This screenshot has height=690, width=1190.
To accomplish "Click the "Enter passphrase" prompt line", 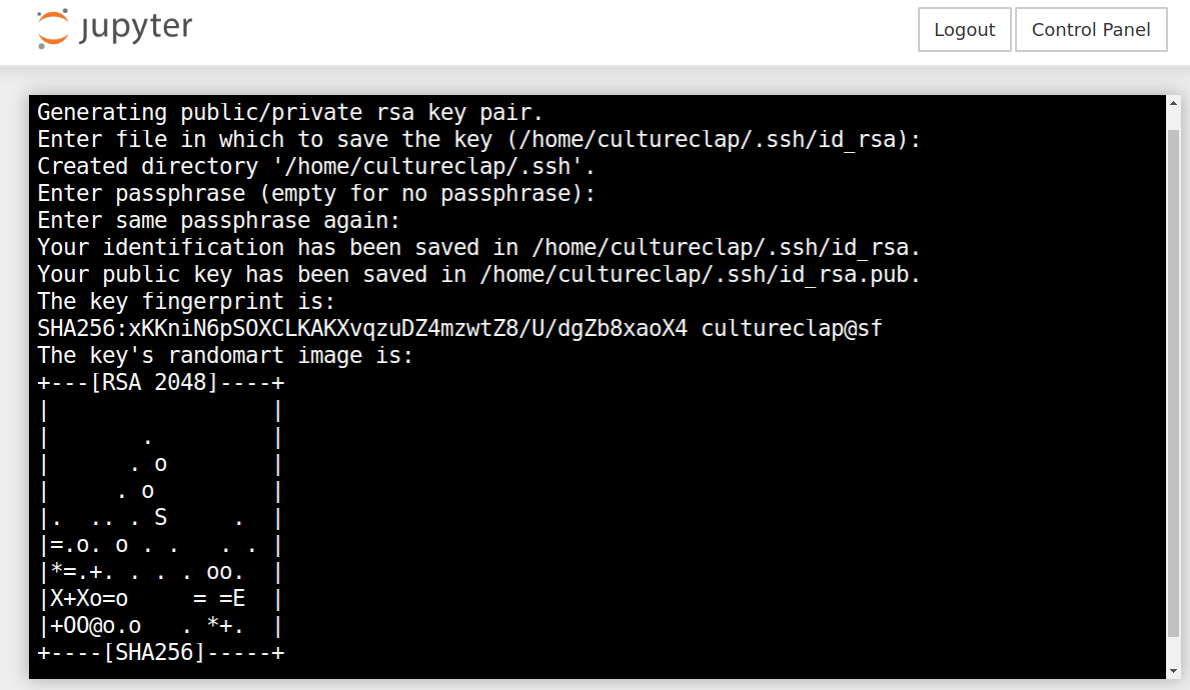I will (316, 193).
